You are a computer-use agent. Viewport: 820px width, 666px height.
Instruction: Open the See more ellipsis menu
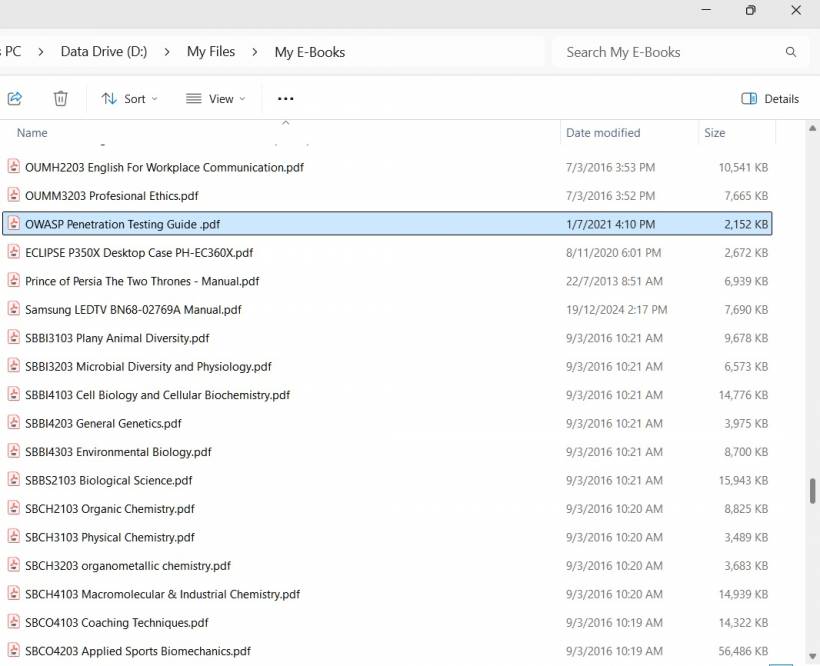(286, 99)
